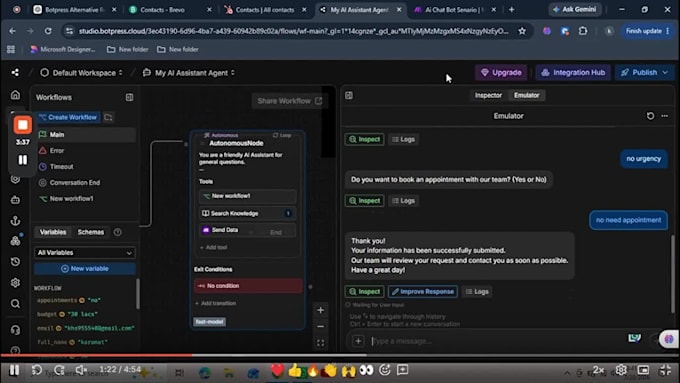
Task: Click the New variable button
Action: click(x=85, y=268)
